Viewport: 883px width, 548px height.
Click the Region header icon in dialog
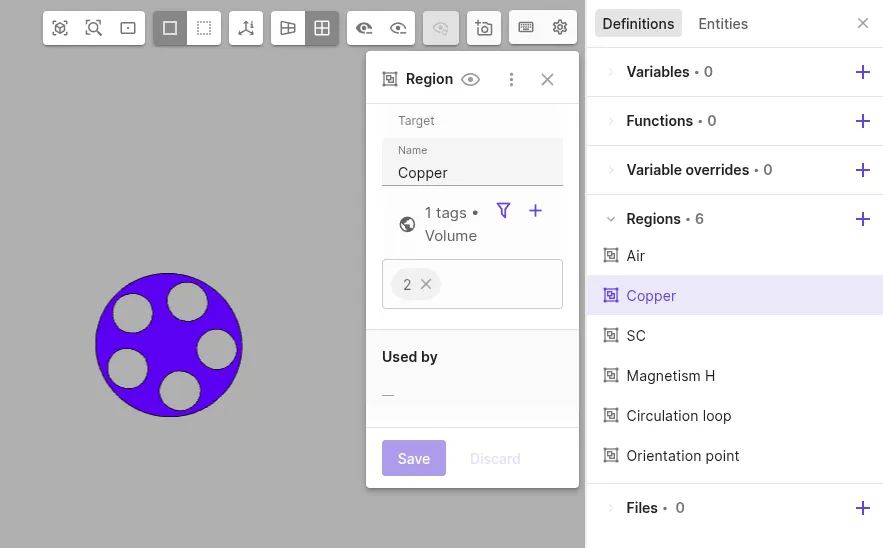[x=390, y=79]
